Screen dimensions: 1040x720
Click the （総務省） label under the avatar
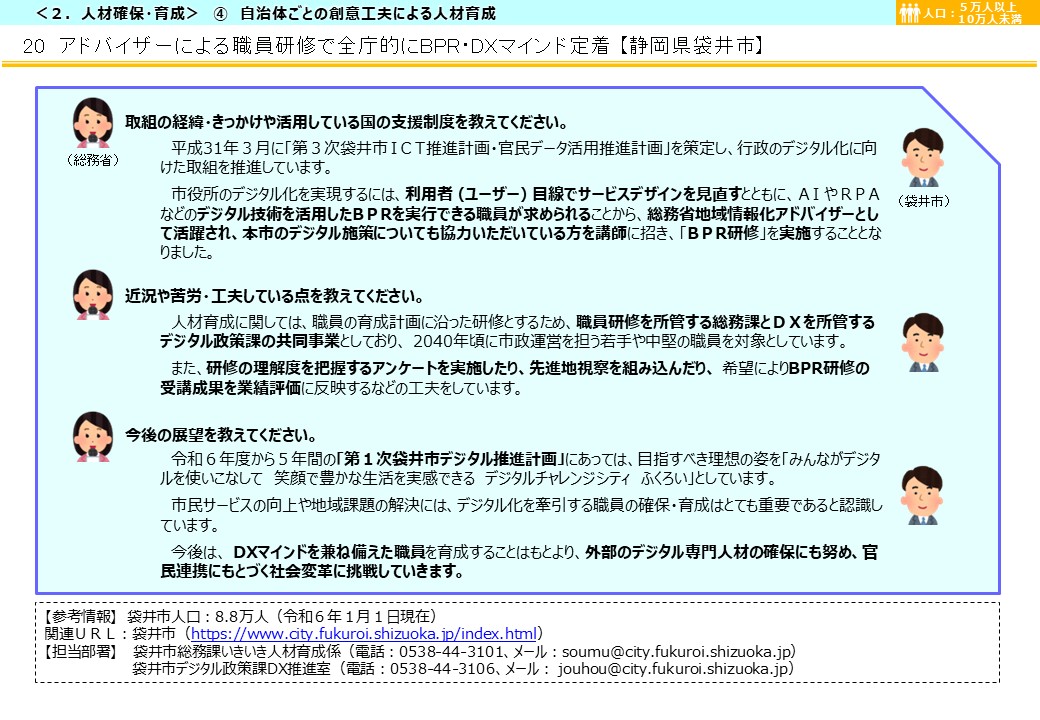tap(94, 157)
